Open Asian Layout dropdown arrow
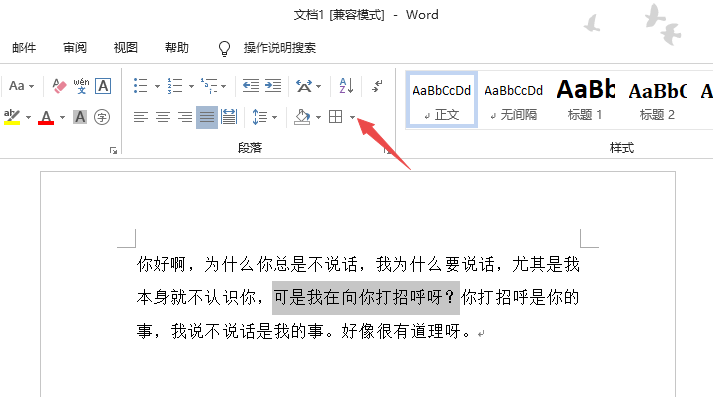 click(x=318, y=86)
